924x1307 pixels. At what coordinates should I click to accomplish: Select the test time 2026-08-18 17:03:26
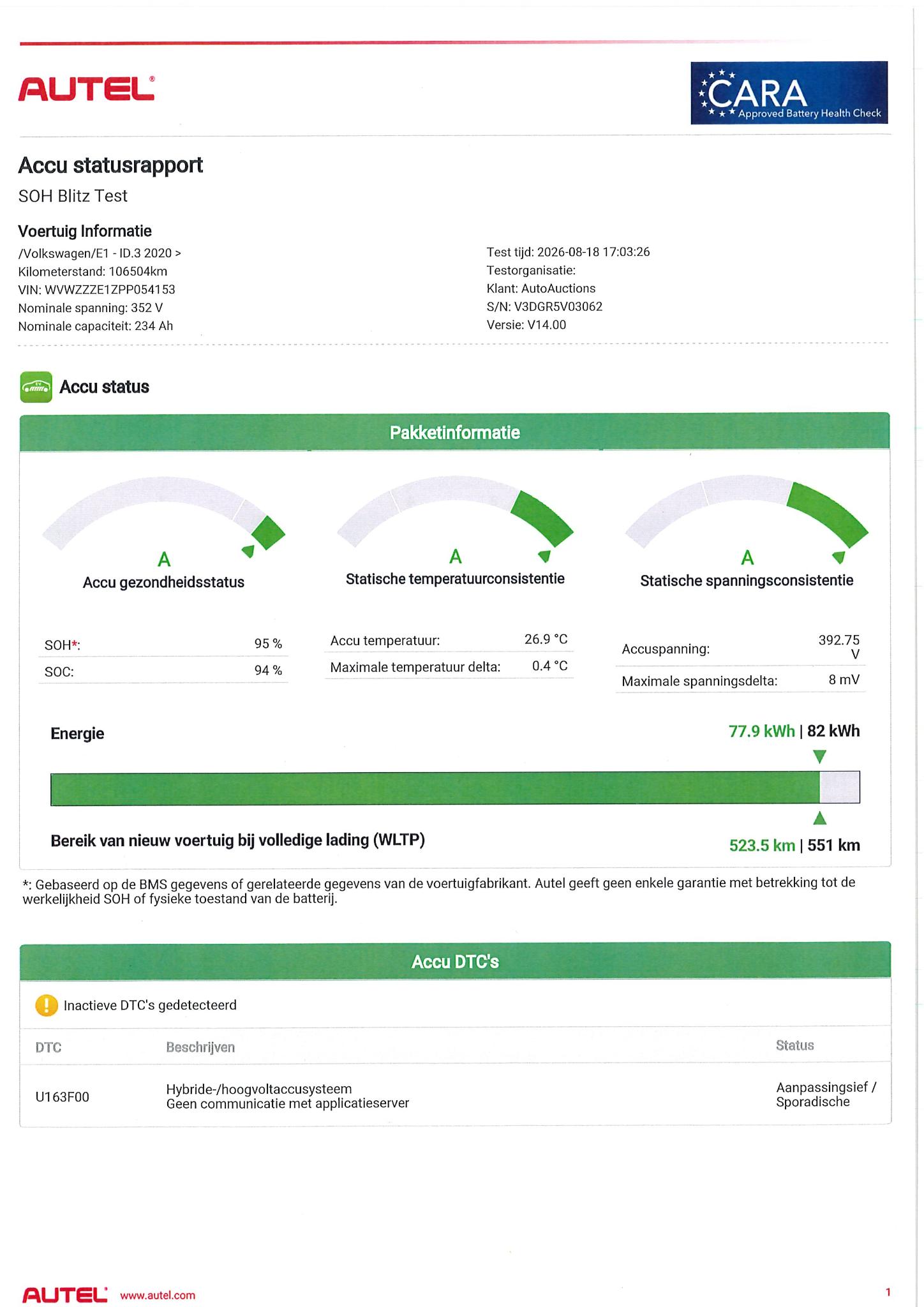pos(593,252)
